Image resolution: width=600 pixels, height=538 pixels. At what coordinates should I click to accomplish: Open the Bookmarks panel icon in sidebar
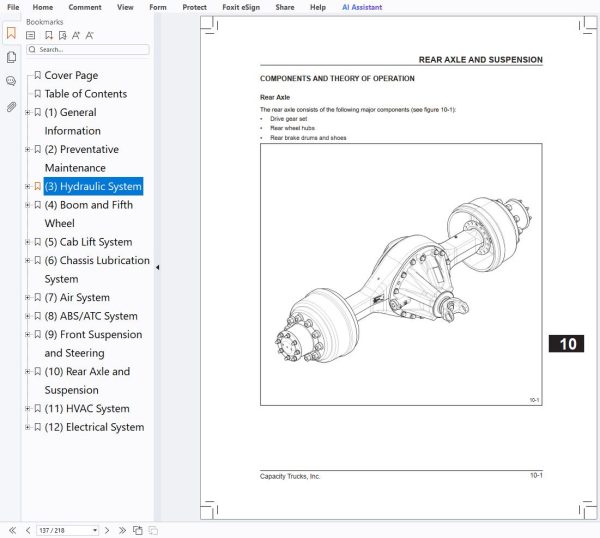11,33
